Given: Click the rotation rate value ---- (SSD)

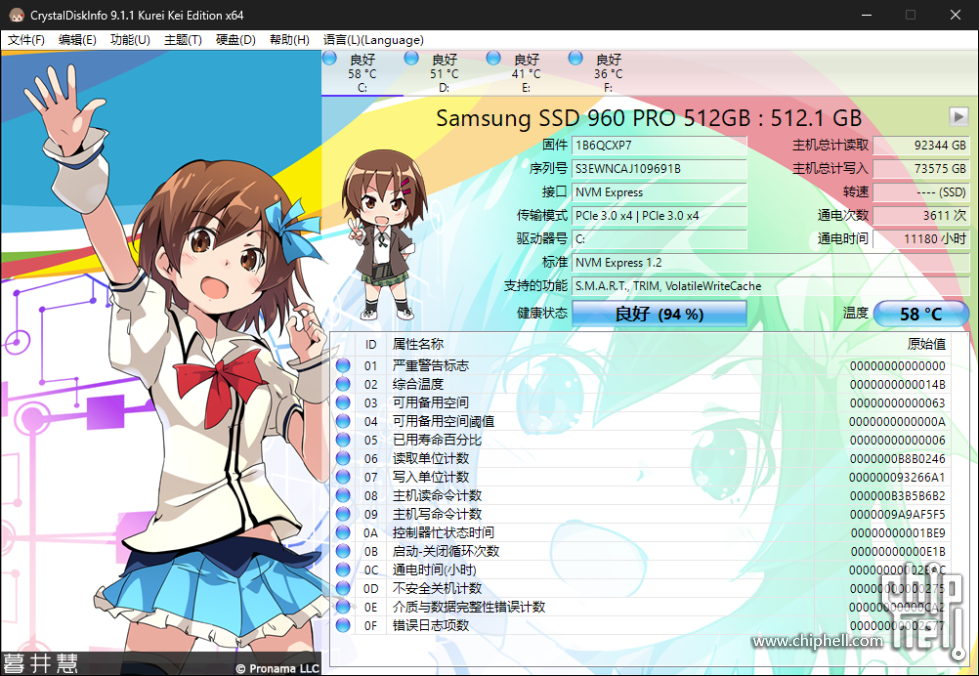Looking at the screenshot, I should click(921, 192).
